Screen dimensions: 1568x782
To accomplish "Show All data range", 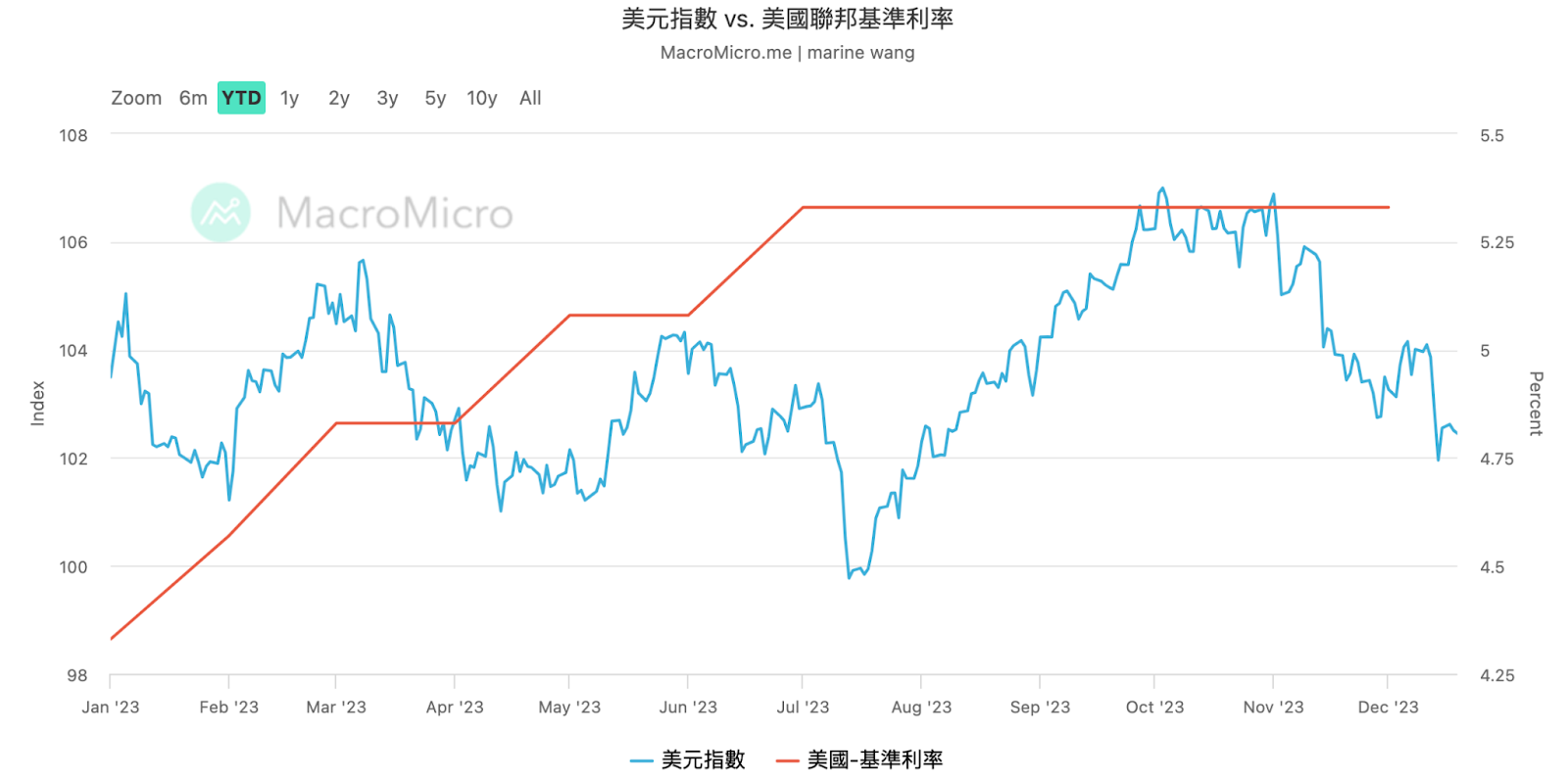I will tap(530, 98).
